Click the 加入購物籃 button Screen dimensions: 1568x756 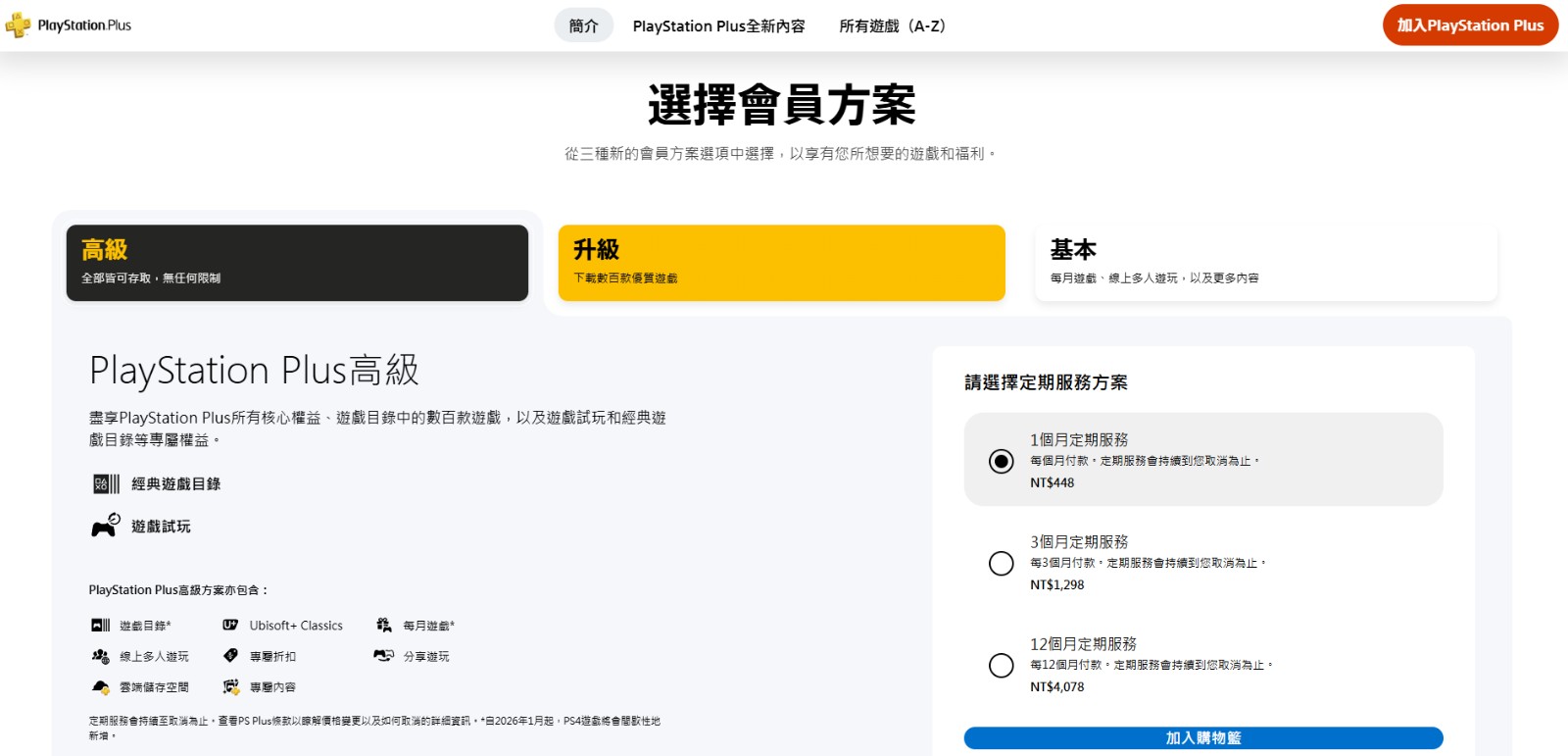(x=1203, y=738)
